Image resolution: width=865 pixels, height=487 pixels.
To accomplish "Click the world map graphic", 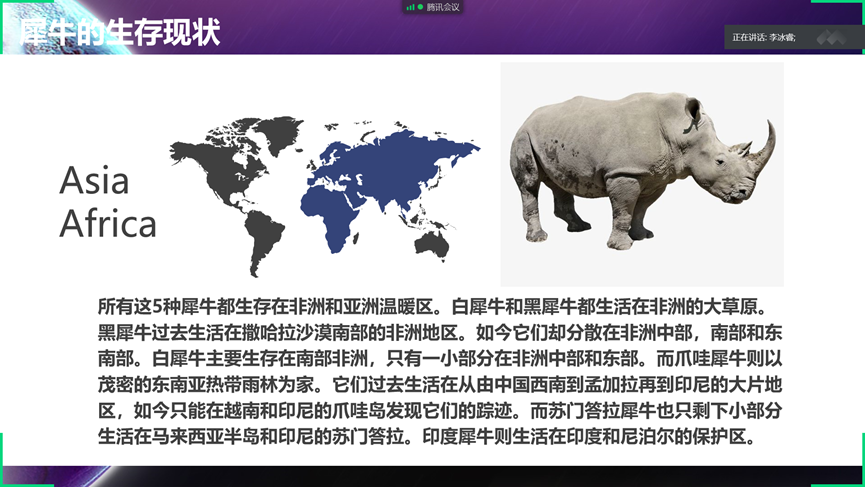I will coord(325,196).
